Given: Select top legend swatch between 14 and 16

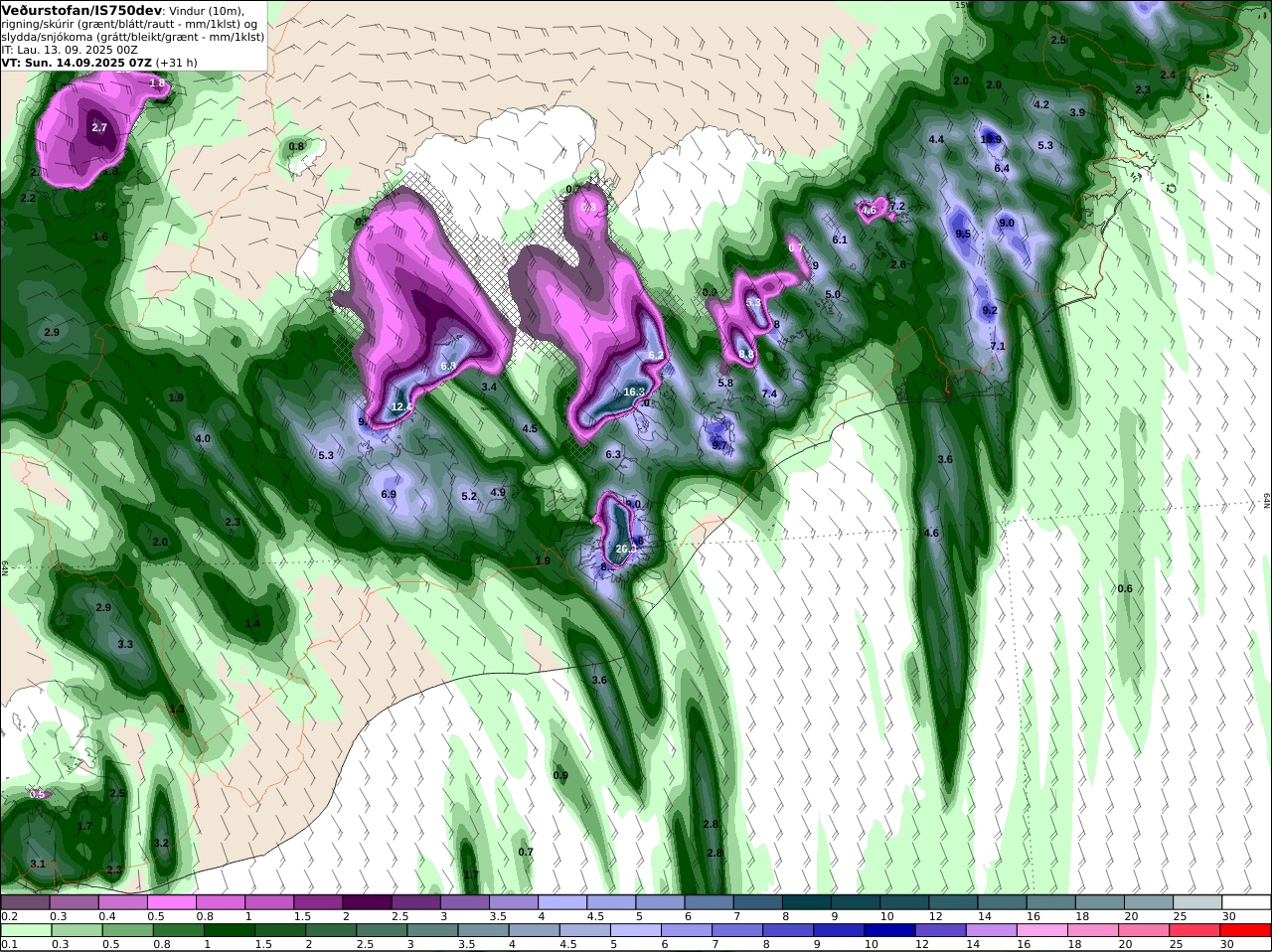Looking at the screenshot, I should (x=1003, y=901).
